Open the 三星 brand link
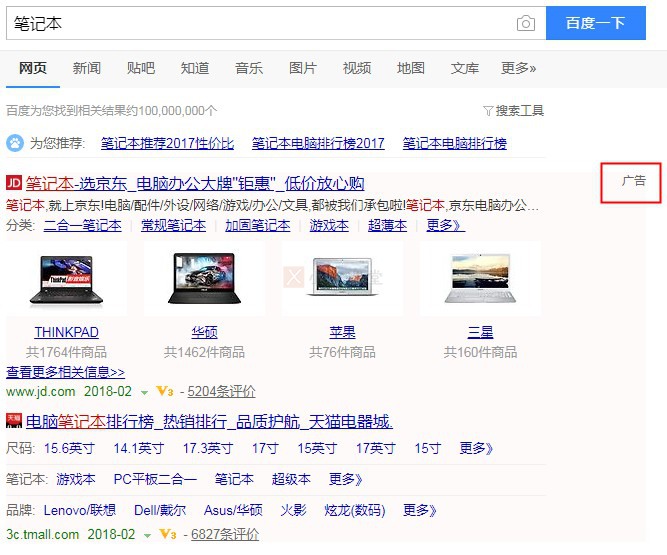 [480, 332]
